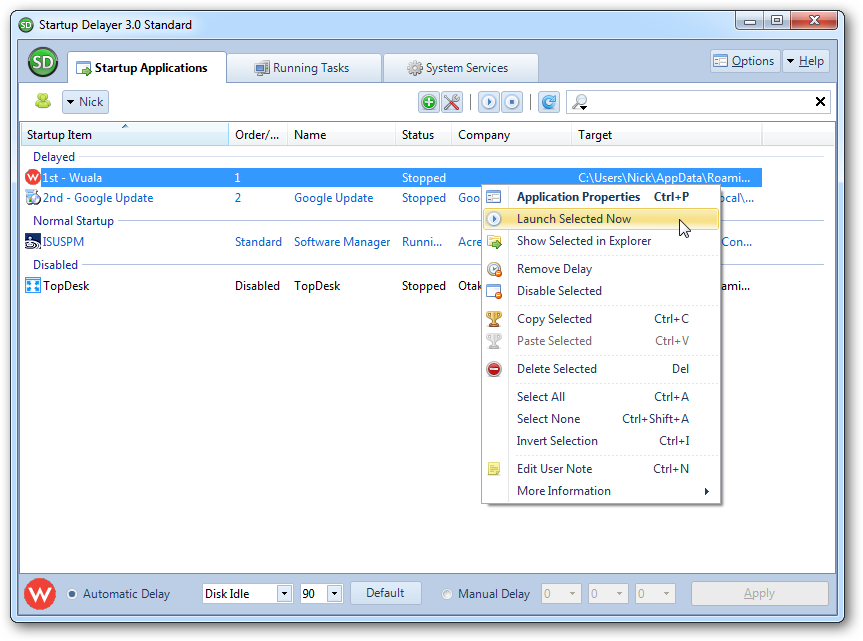This screenshot has width=863, height=641.
Task: Open the Disk Idle dropdown
Action: [285, 594]
